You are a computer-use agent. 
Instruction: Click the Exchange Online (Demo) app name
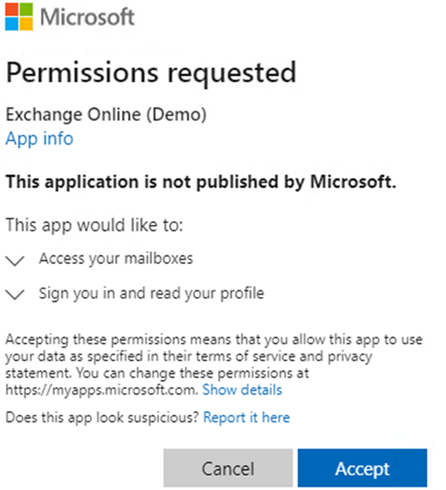click(x=106, y=115)
